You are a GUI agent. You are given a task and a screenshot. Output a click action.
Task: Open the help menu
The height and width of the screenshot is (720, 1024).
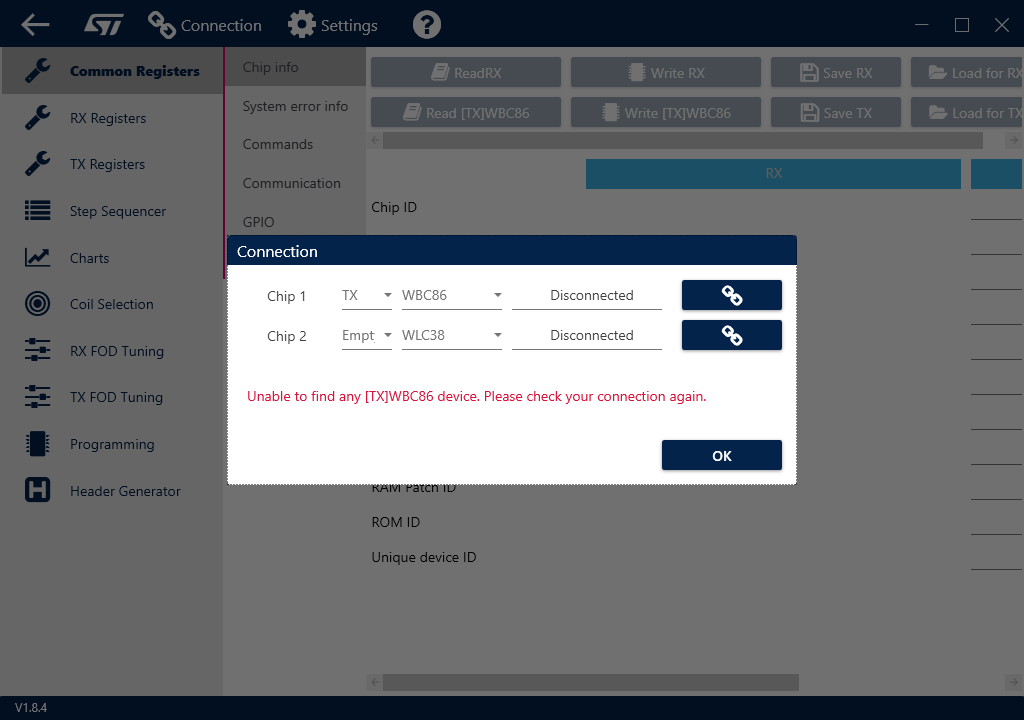(x=426, y=24)
